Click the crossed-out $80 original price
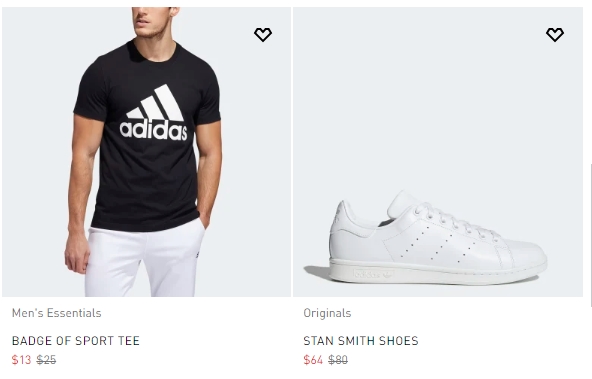The image size is (592, 379). 338,360
